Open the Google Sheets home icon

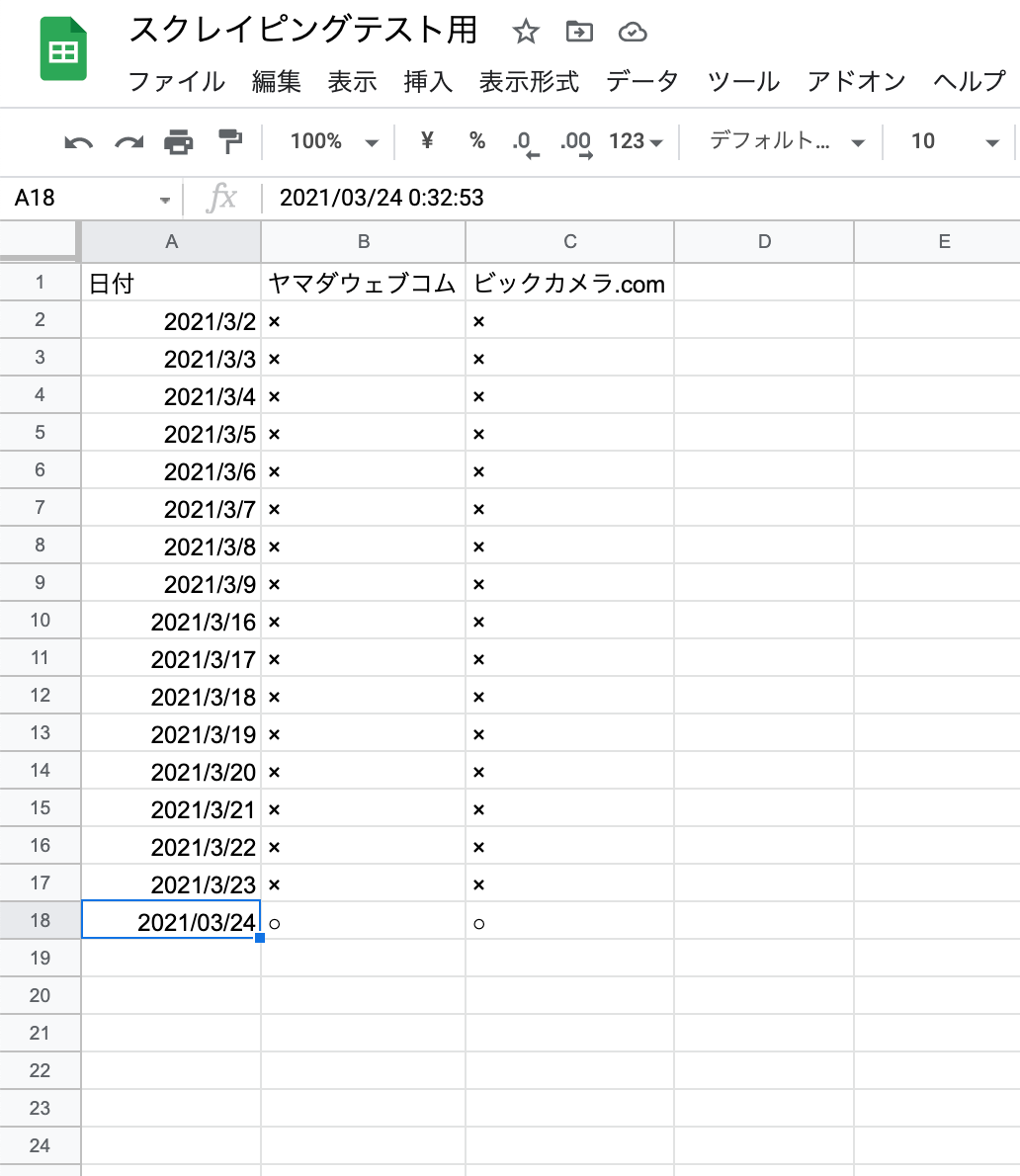pyautogui.click(x=63, y=48)
